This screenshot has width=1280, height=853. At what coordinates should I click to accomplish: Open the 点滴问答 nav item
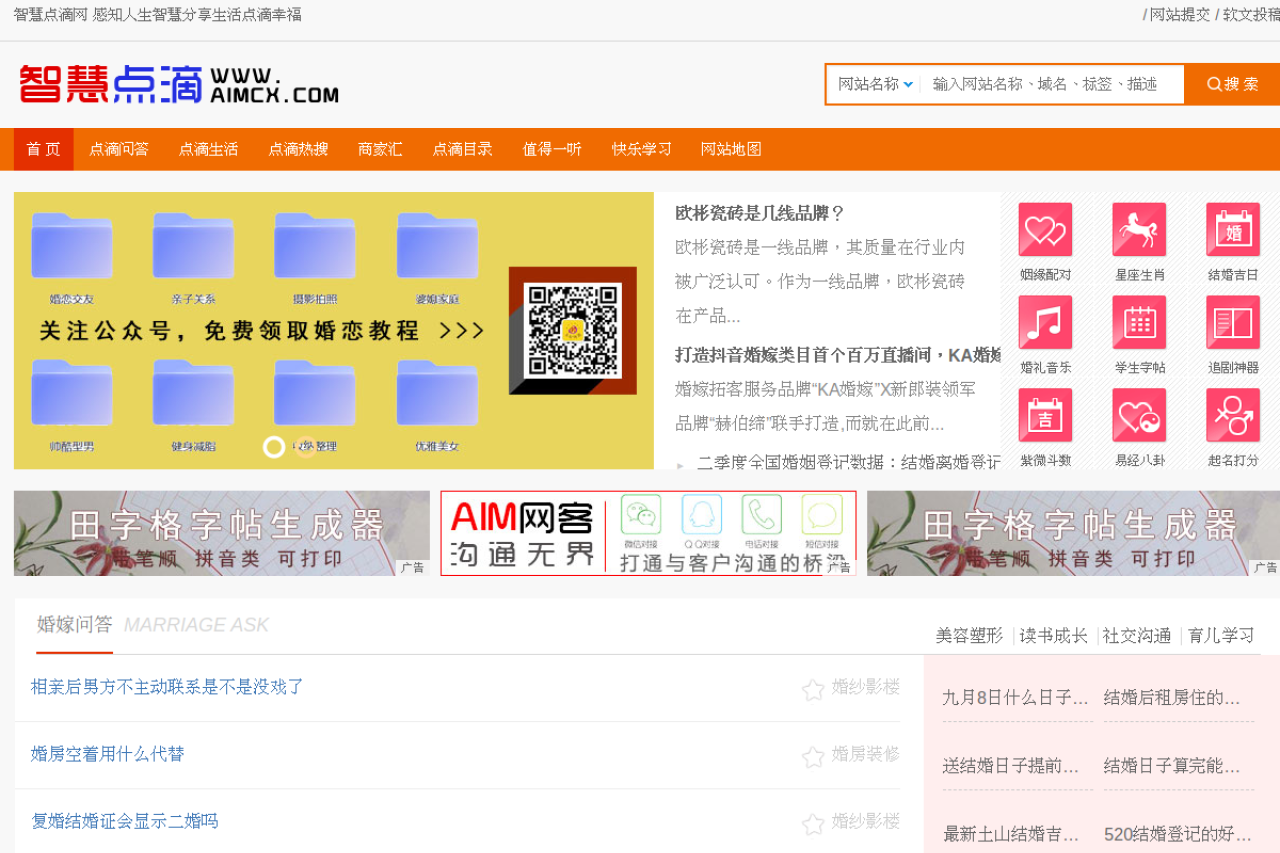[119, 149]
